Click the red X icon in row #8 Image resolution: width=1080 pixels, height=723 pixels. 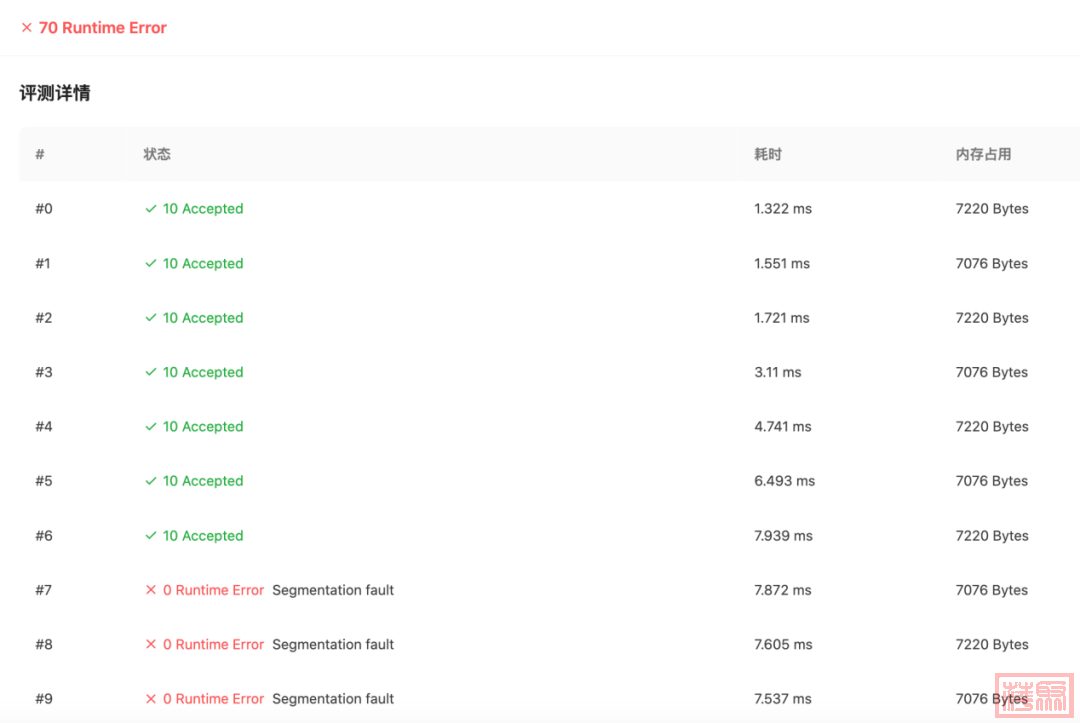pyautogui.click(x=151, y=644)
